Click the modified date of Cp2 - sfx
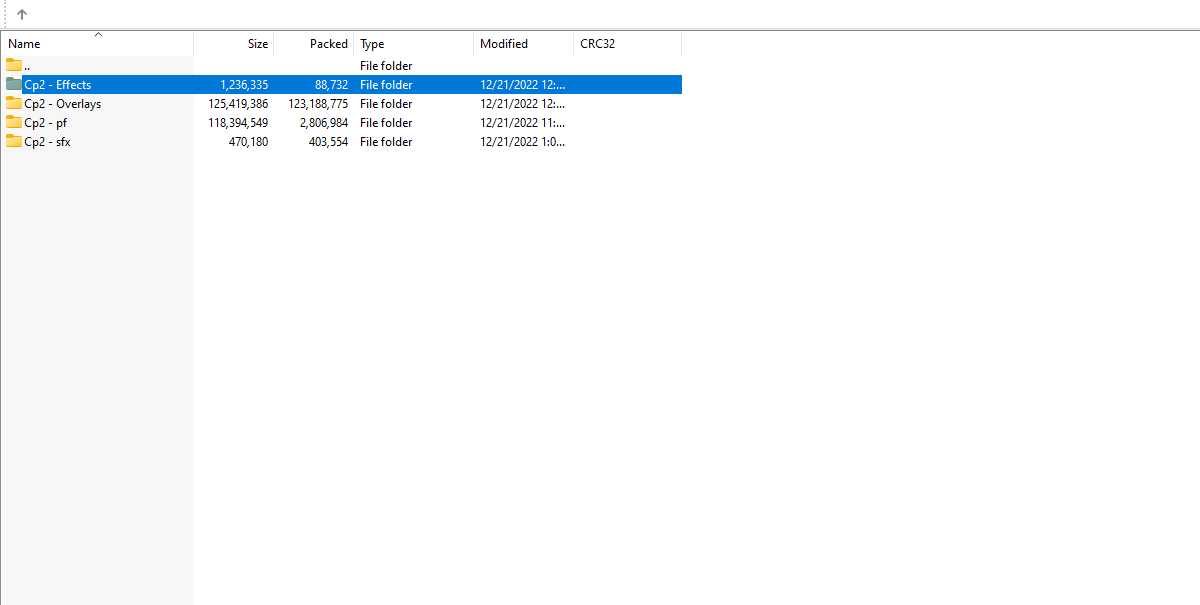This screenshot has width=1200, height=605. point(523,142)
